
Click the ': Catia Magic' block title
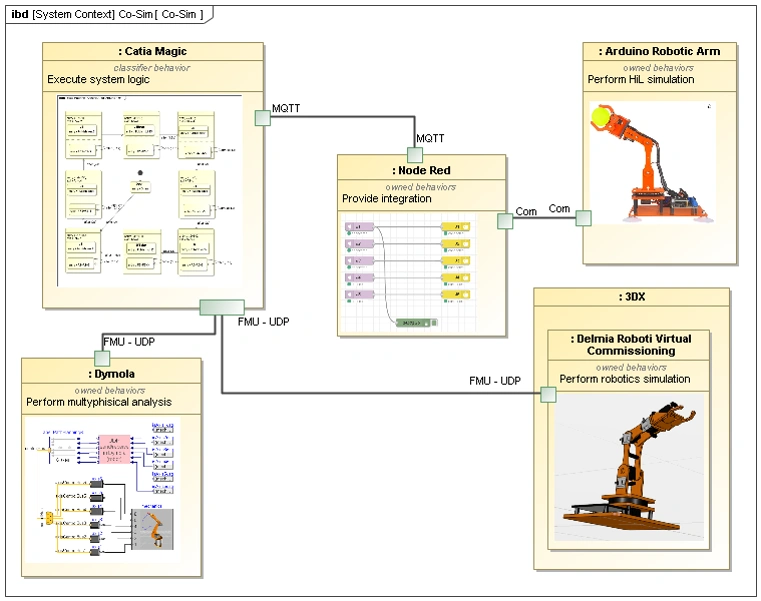pyautogui.click(x=152, y=51)
